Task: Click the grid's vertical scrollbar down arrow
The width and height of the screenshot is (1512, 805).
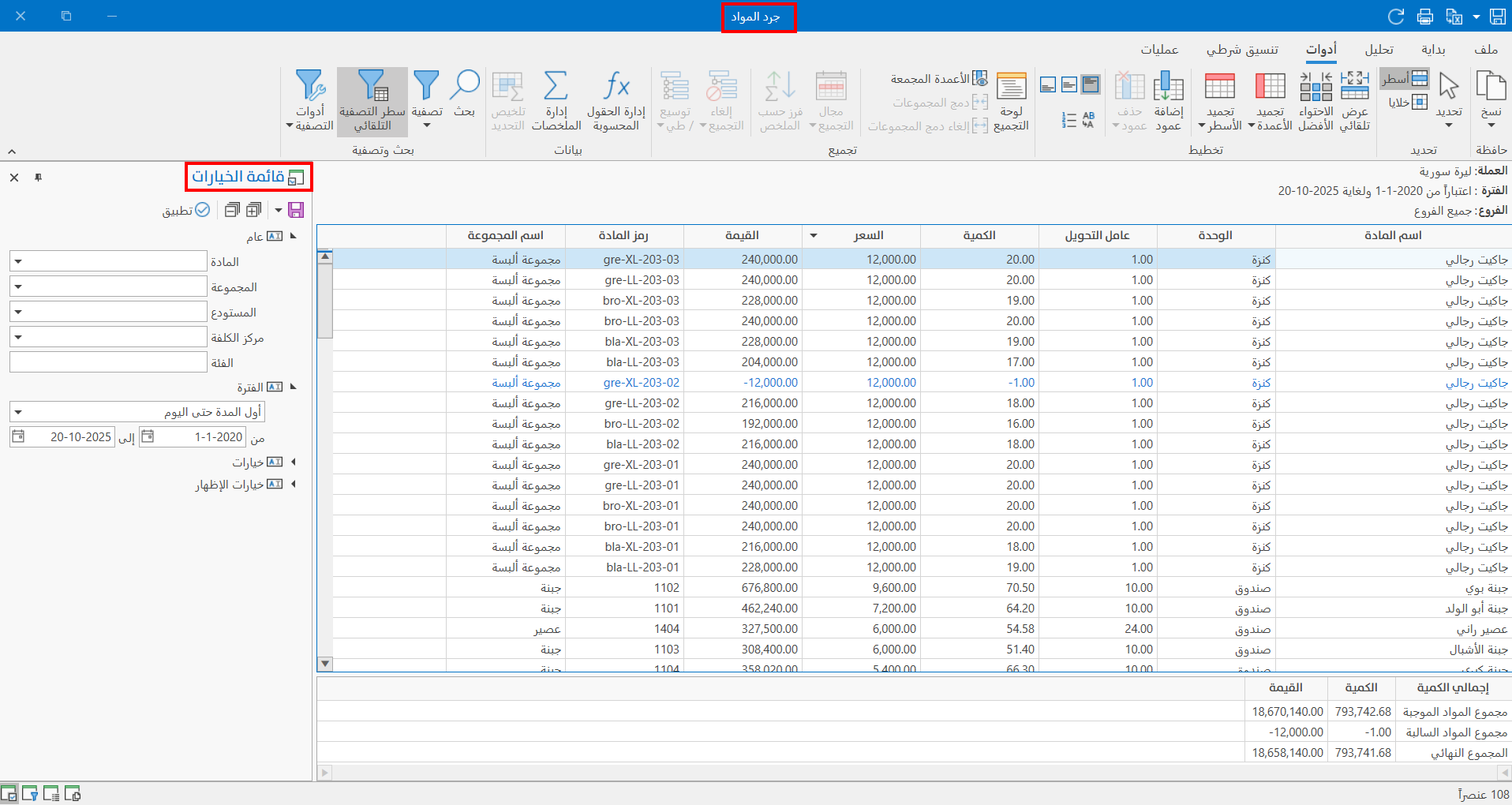Action: 324,664
